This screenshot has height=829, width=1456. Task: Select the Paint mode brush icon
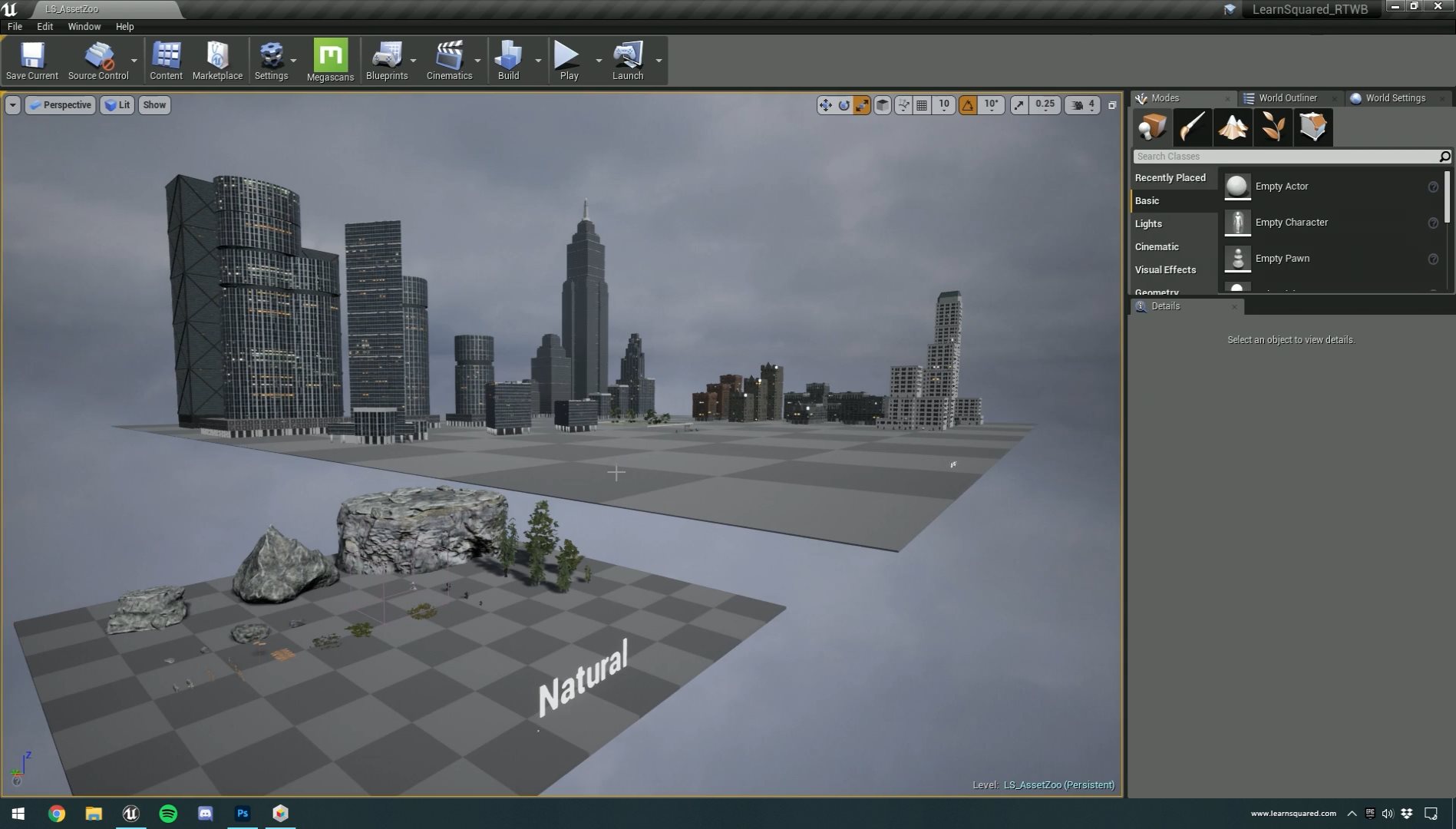click(x=1192, y=127)
